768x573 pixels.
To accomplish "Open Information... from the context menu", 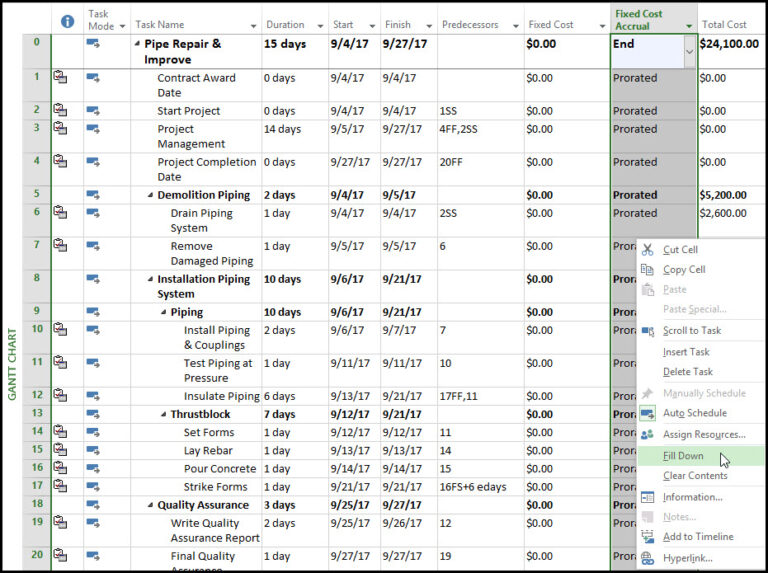I will pyautogui.click(x=700, y=497).
